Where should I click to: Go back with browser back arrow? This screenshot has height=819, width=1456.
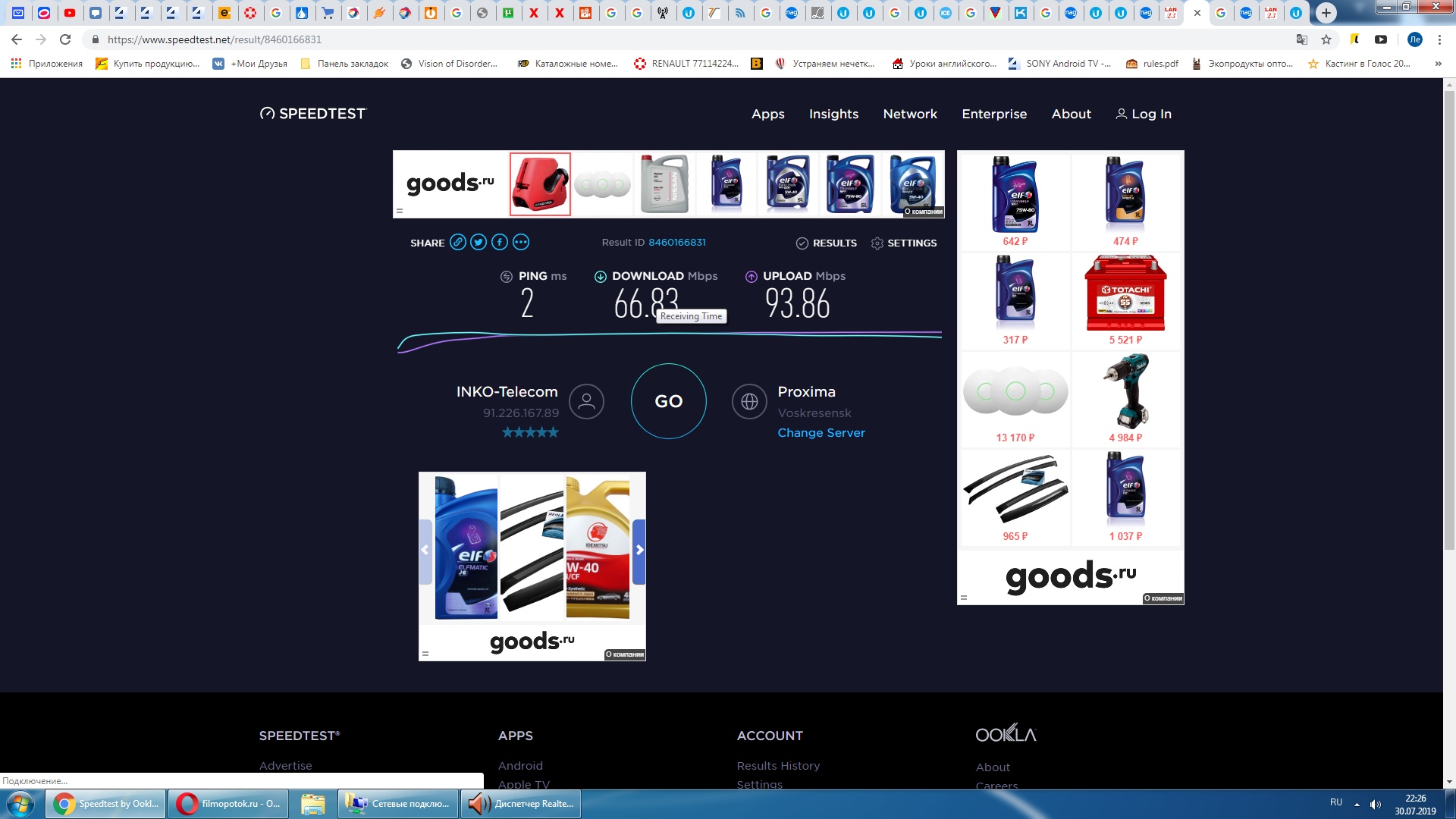tap(17, 39)
